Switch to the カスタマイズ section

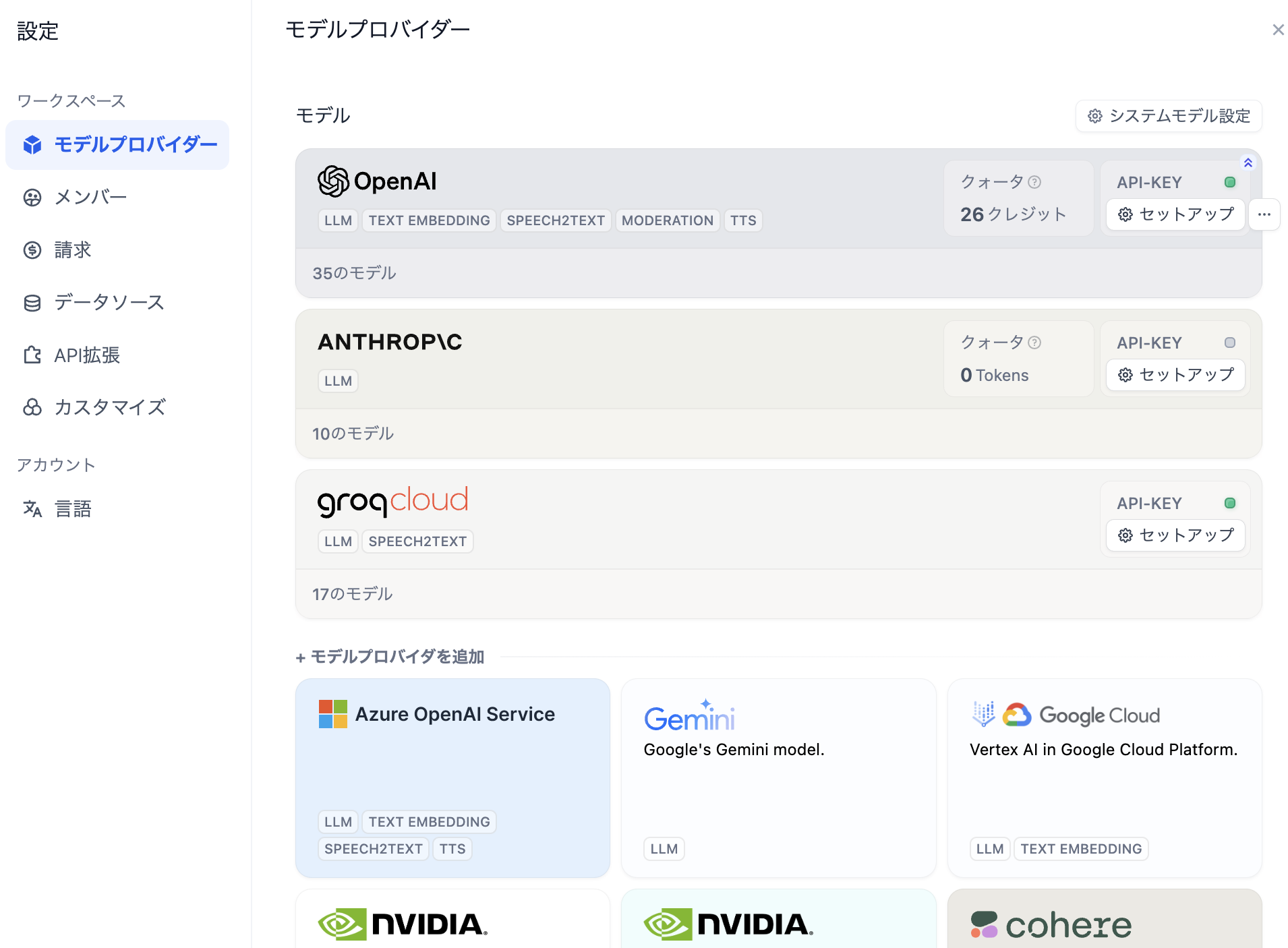109,407
